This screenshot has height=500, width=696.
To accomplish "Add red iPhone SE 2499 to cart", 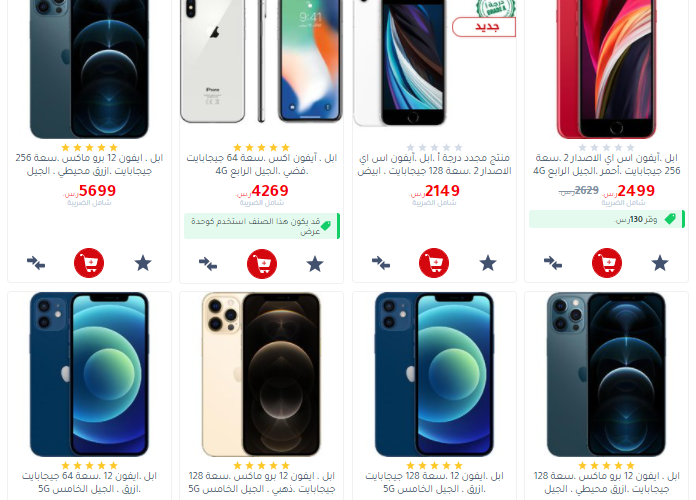I will click(x=607, y=263).
